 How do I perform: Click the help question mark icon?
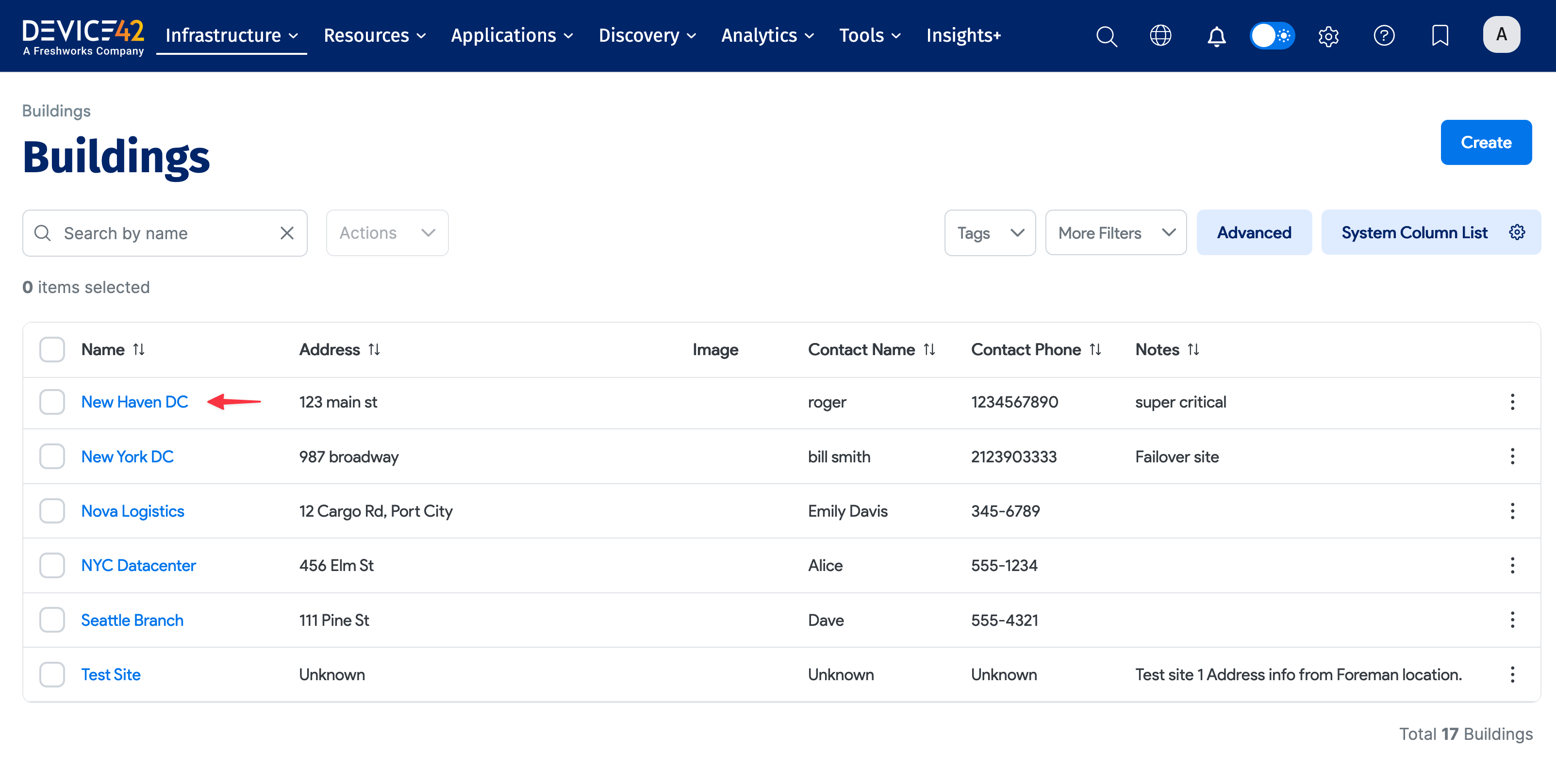pos(1384,35)
